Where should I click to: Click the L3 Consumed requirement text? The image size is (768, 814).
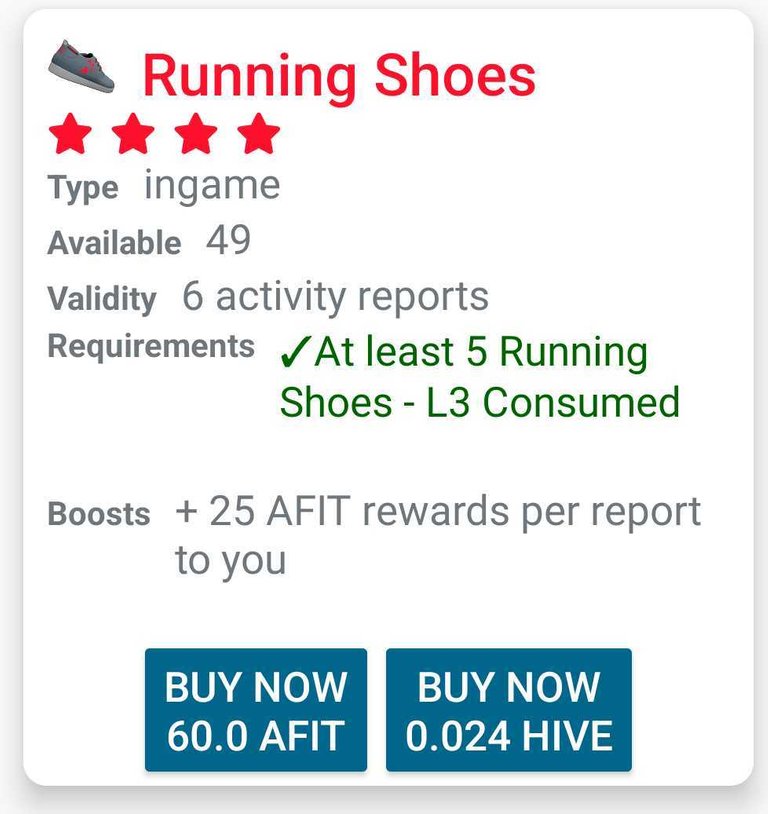[x=553, y=402]
